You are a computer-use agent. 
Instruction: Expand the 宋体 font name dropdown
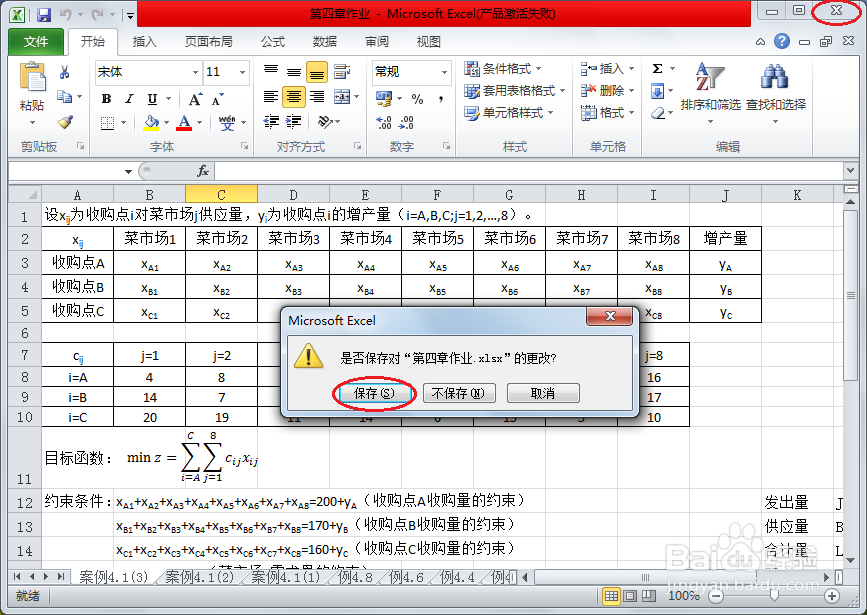[195, 72]
